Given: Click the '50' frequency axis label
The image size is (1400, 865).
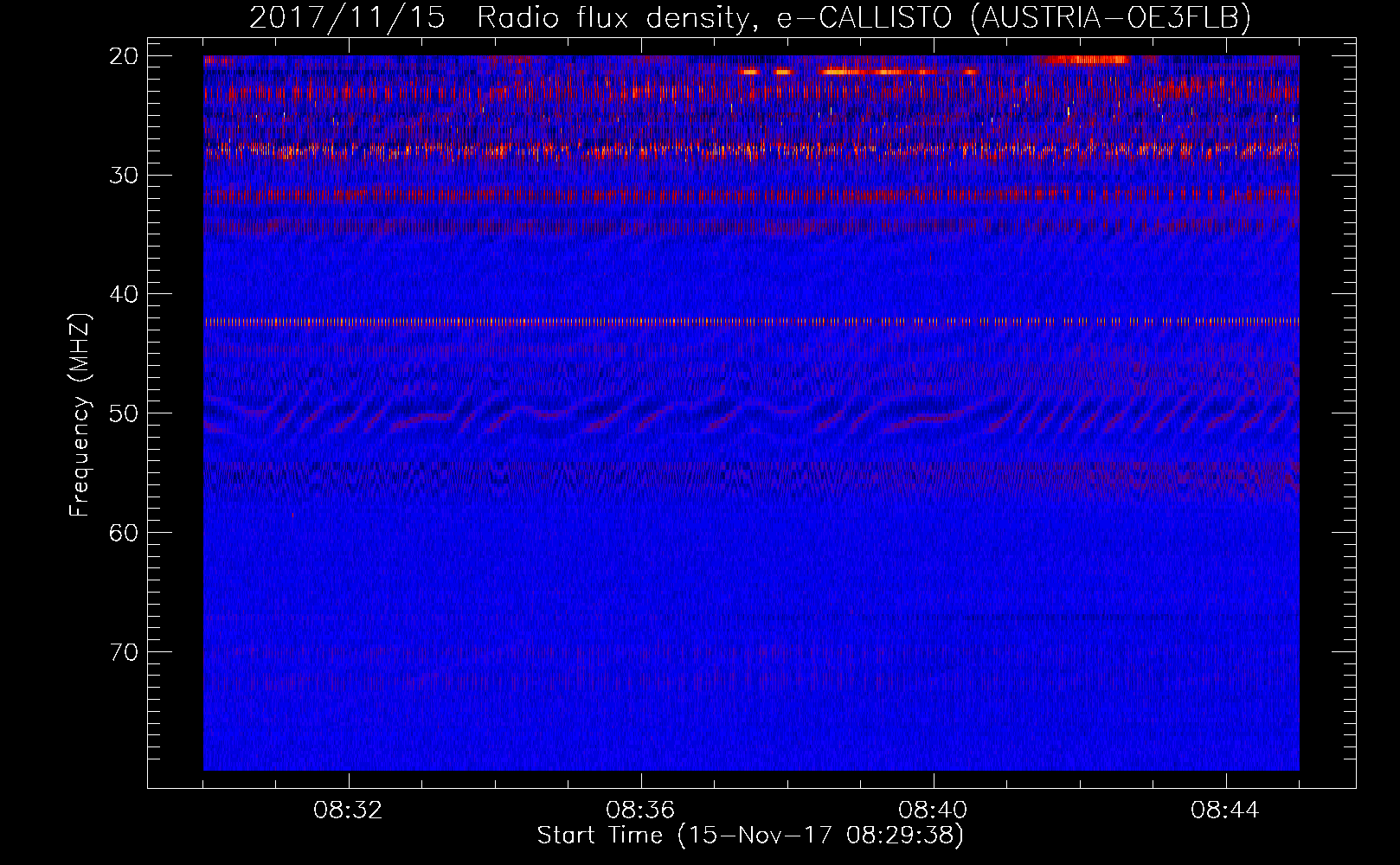Looking at the screenshot, I should coord(125,413).
